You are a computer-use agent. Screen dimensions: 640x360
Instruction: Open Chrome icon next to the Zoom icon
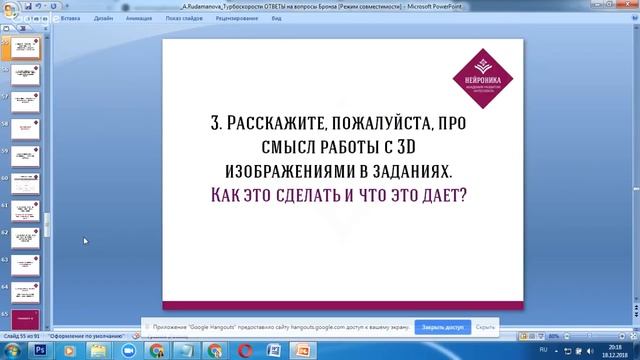click(157, 351)
